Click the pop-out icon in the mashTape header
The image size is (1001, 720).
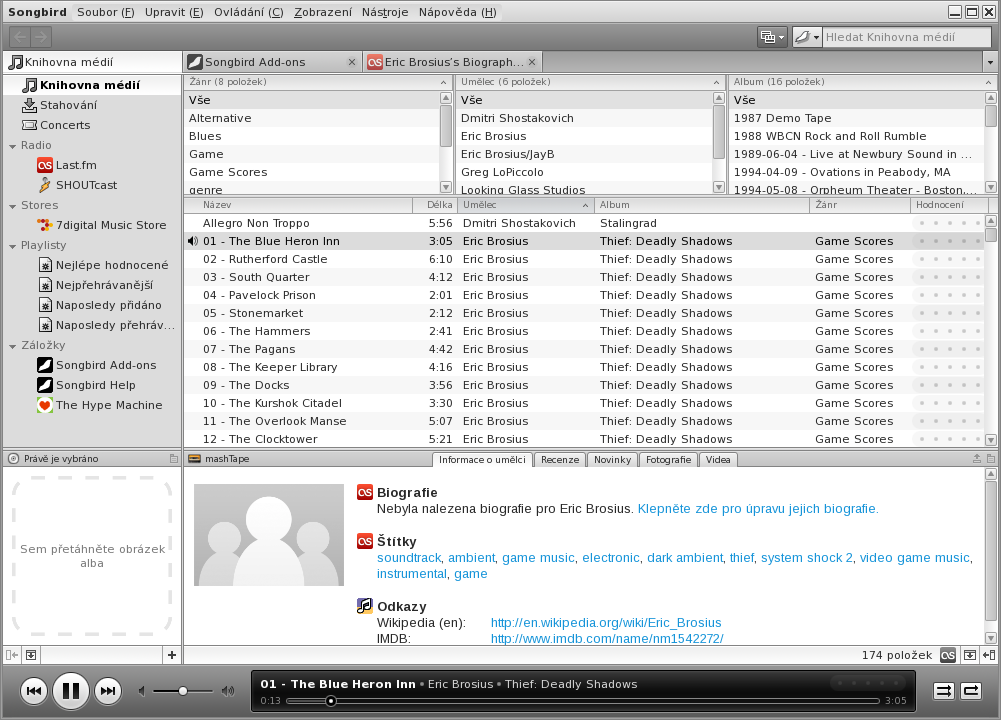[977, 459]
